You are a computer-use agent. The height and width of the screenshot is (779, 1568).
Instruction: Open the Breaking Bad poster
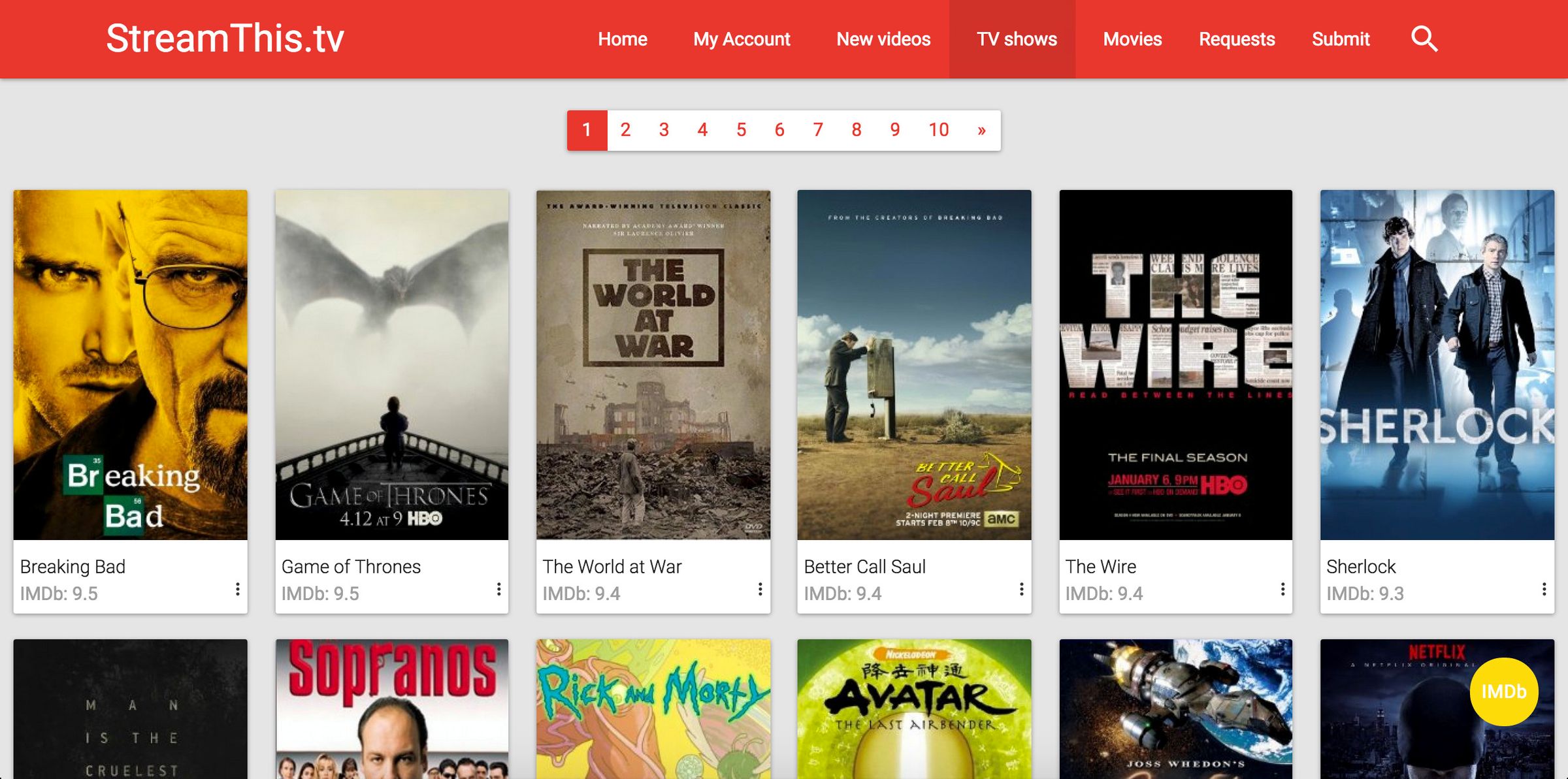(x=131, y=365)
